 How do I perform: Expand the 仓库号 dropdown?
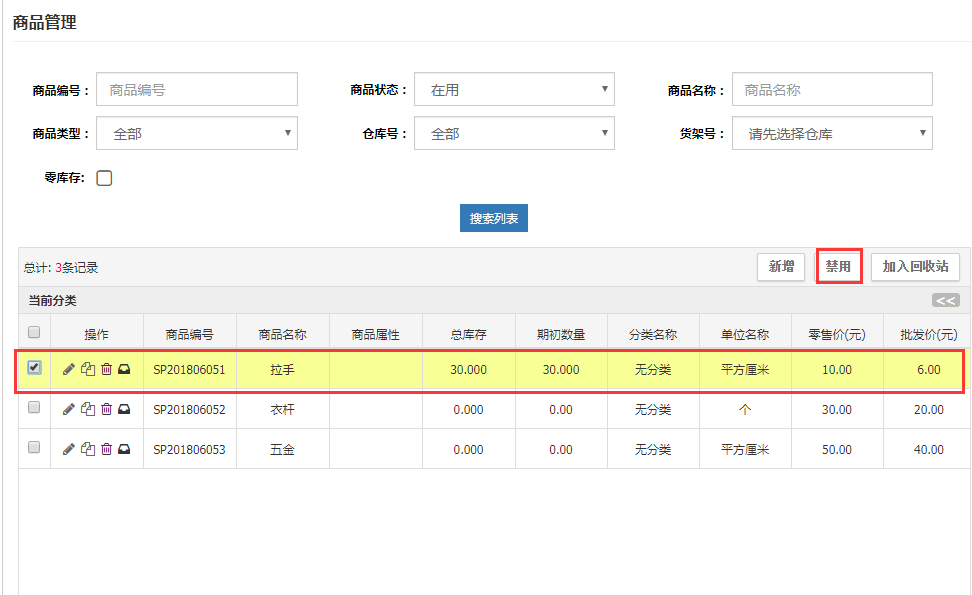(x=514, y=133)
